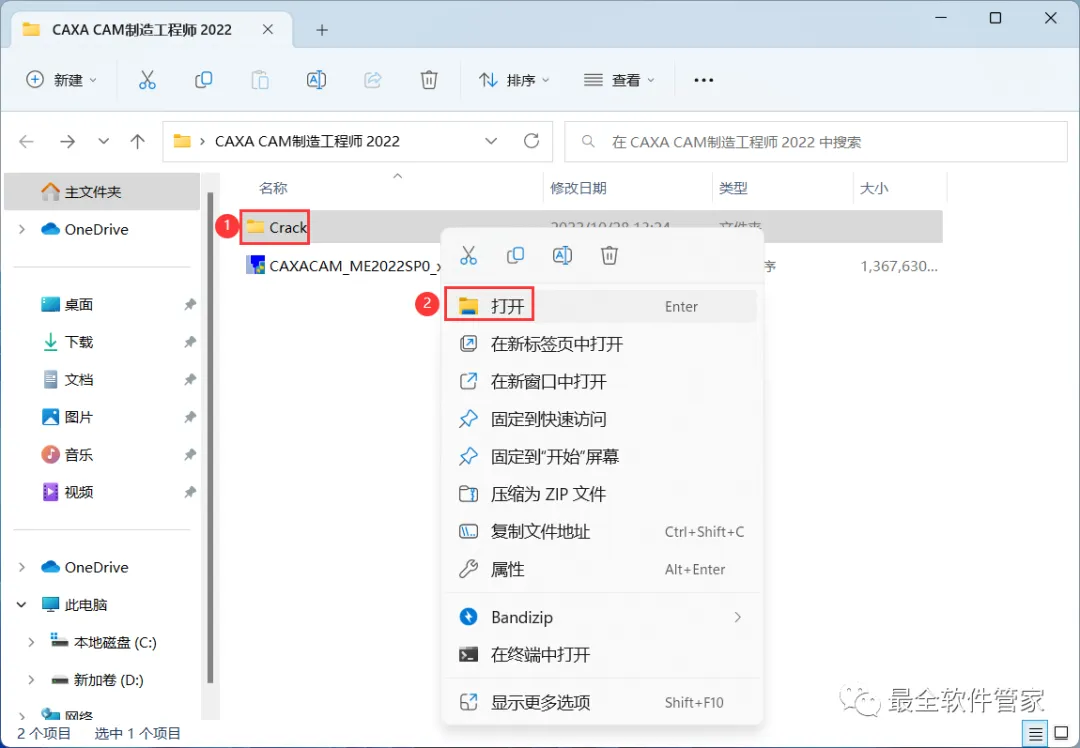Choose Open (打开) in the context menu
This screenshot has height=748, width=1080.
[601, 306]
